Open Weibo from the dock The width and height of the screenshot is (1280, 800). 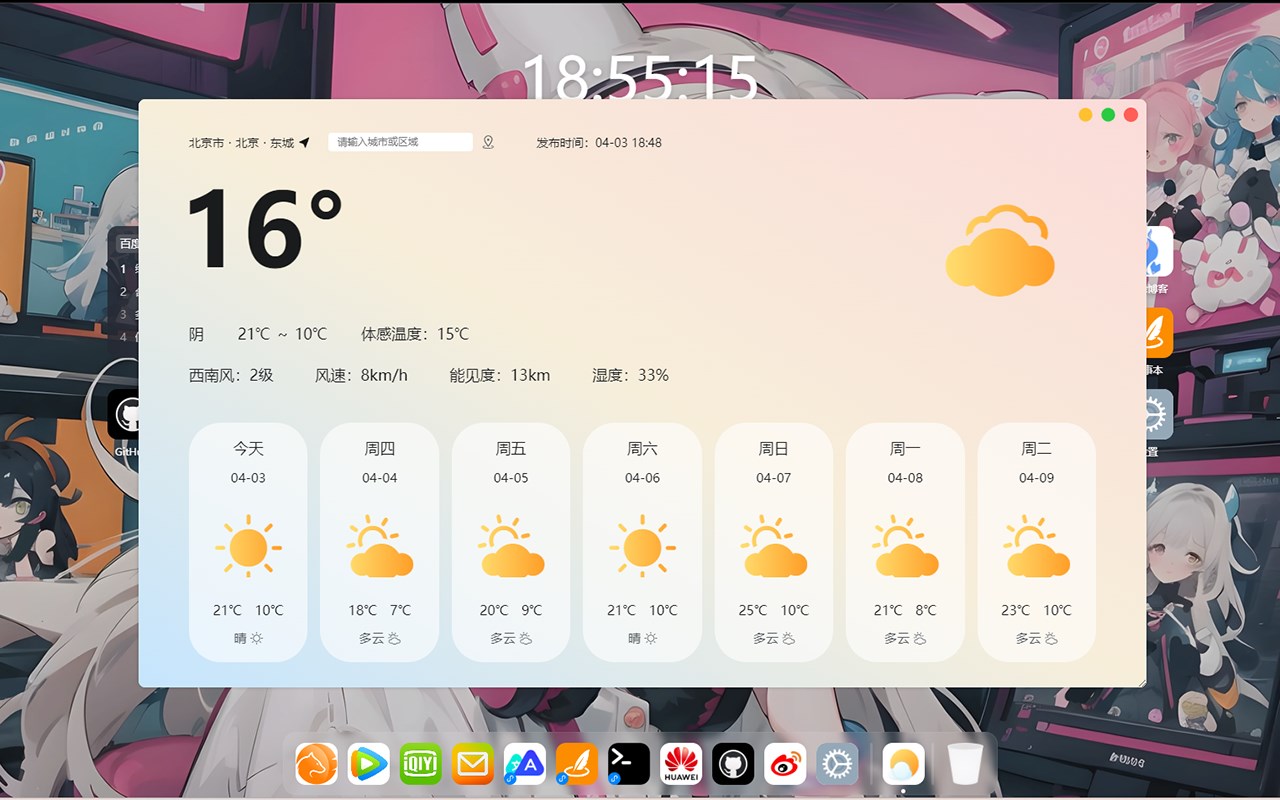[x=785, y=764]
